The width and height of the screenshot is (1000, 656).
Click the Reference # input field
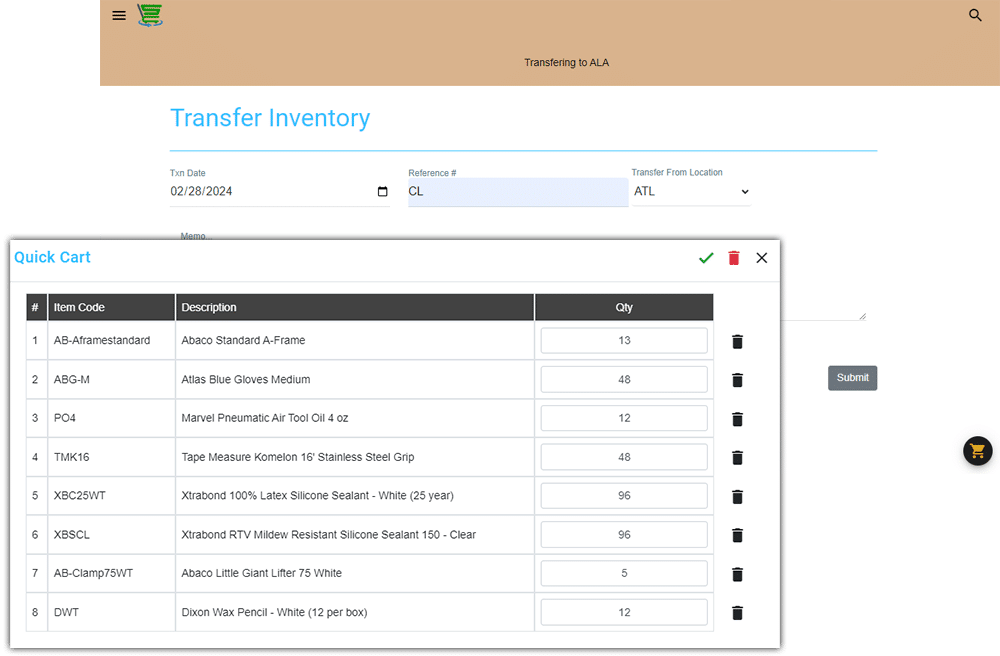517,192
